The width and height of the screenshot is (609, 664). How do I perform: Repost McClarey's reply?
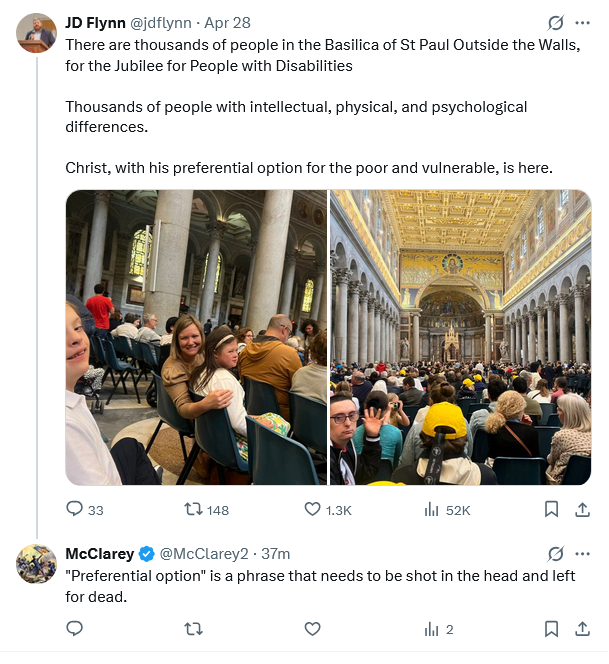195,629
